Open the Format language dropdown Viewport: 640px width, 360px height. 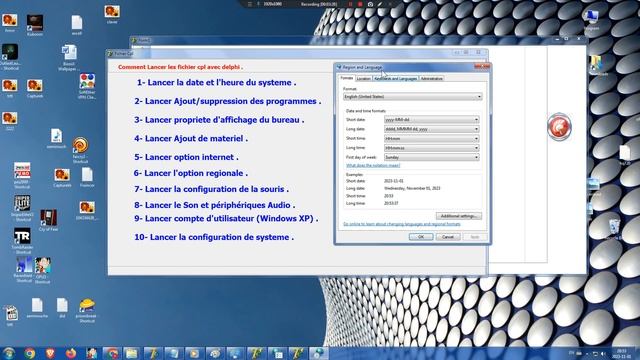point(413,97)
